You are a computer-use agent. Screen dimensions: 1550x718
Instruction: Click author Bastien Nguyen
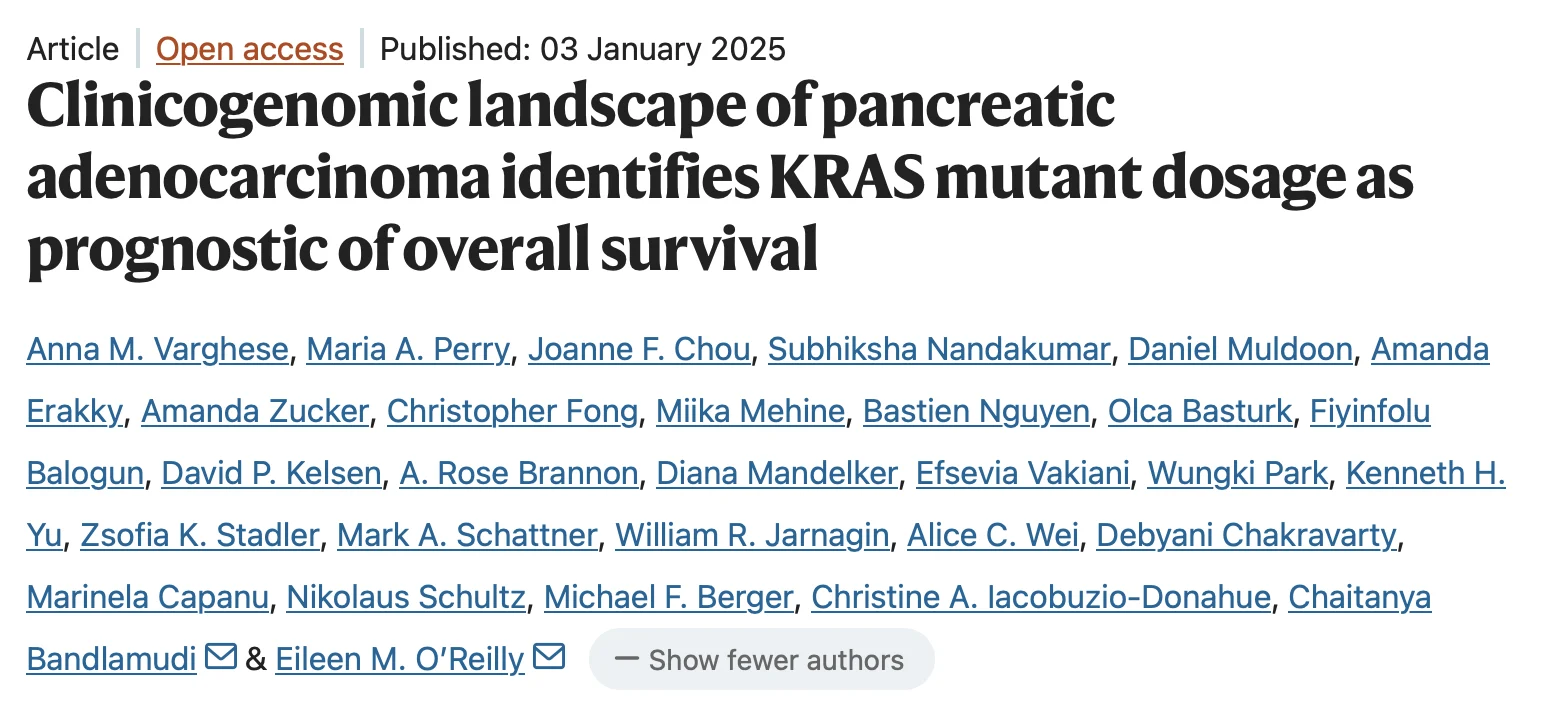coord(976,411)
